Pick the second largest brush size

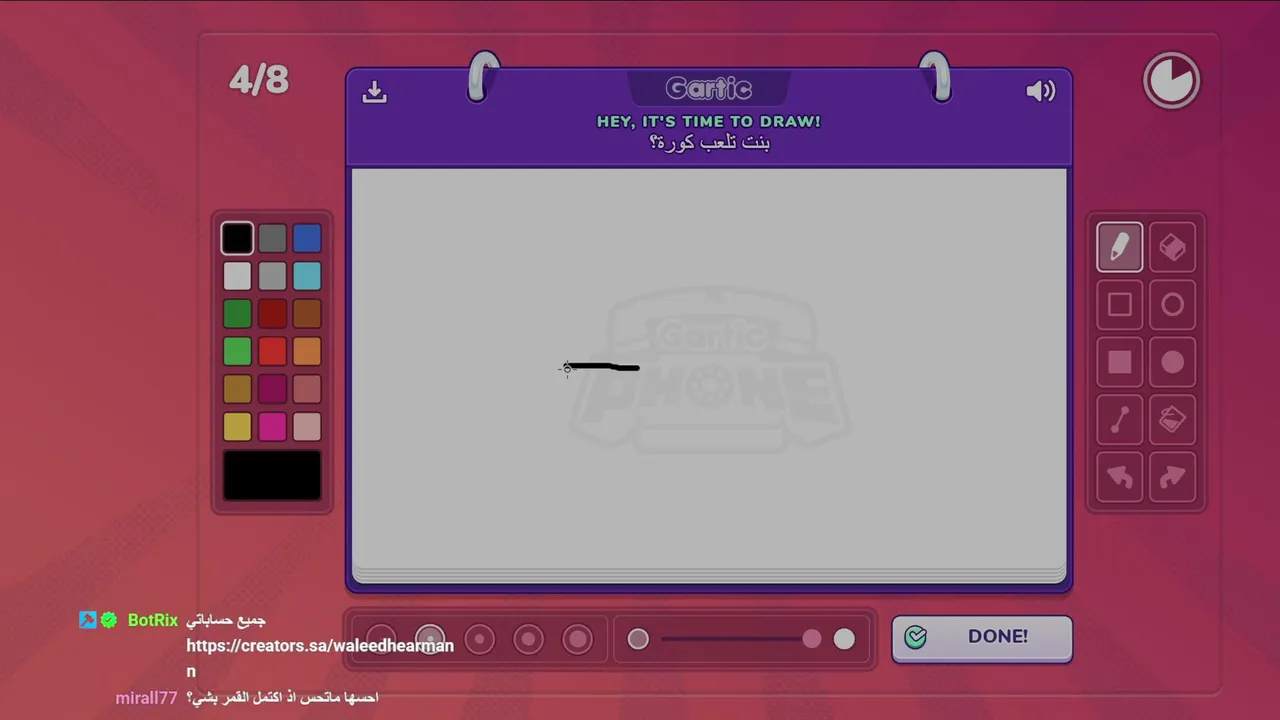[528, 639]
